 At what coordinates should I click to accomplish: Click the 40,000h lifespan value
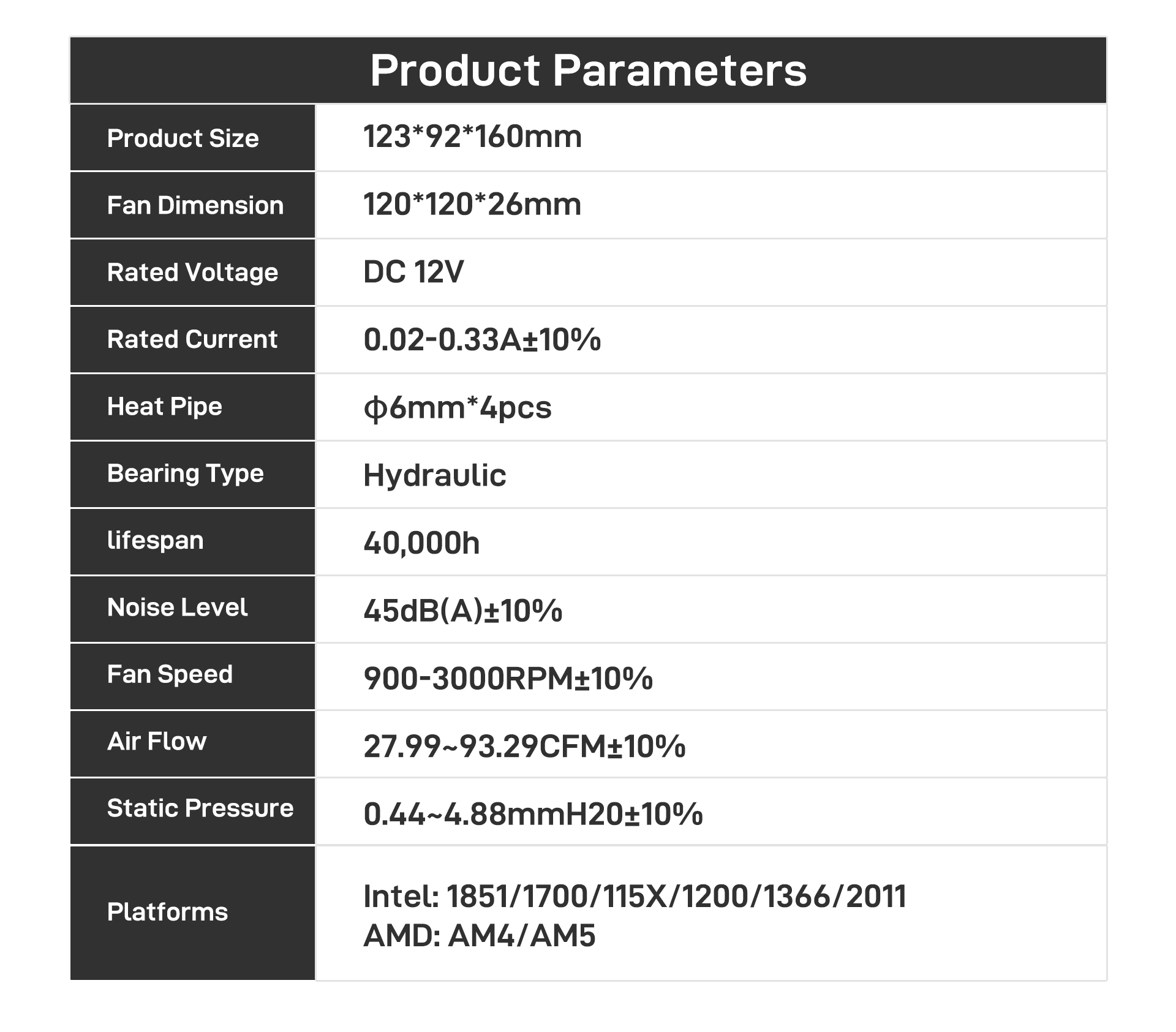pyautogui.click(x=421, y=543)
